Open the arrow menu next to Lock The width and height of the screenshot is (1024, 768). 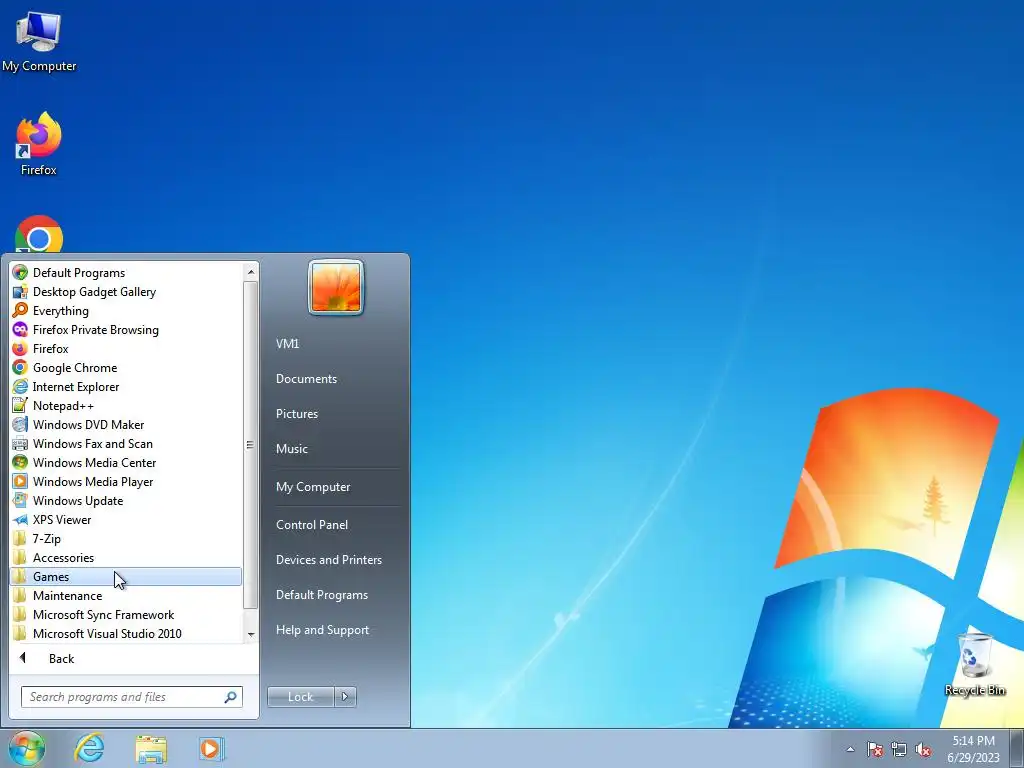click(345, 697)
